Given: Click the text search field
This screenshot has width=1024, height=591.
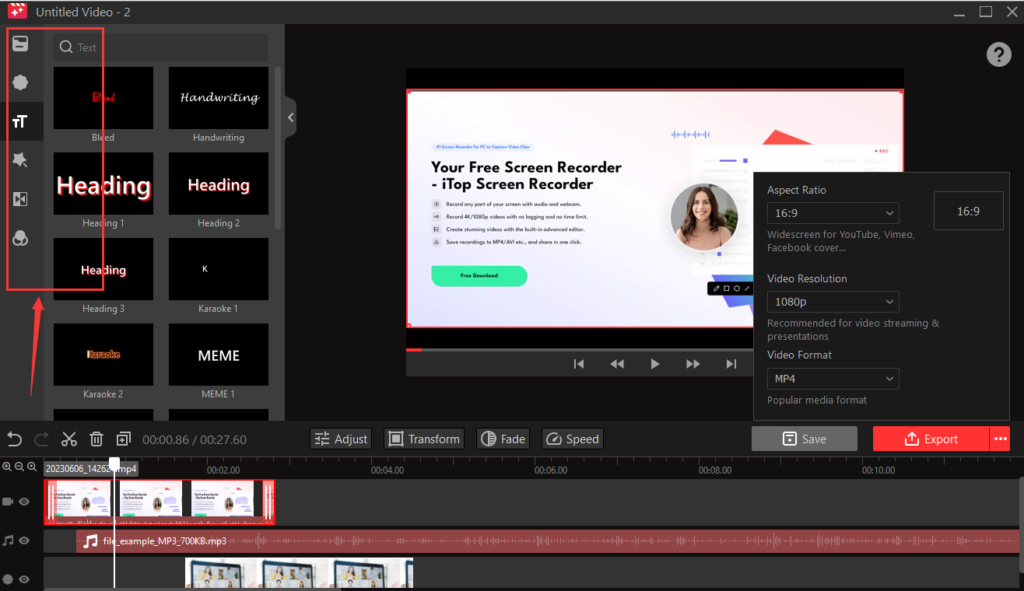Looking at the screenshot, I should 161,47.
